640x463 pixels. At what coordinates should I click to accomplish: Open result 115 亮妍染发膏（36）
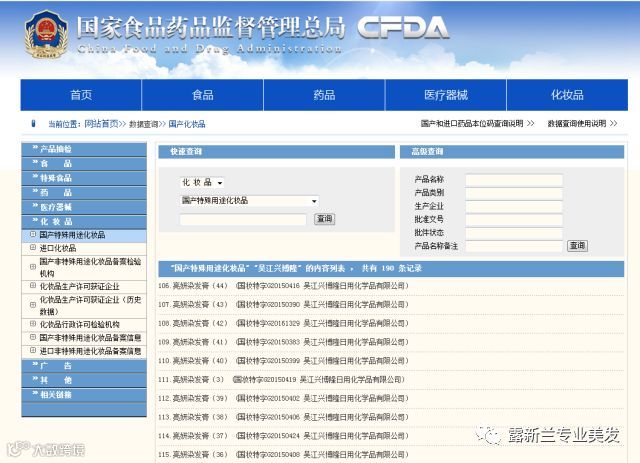[x=284, y=454]
